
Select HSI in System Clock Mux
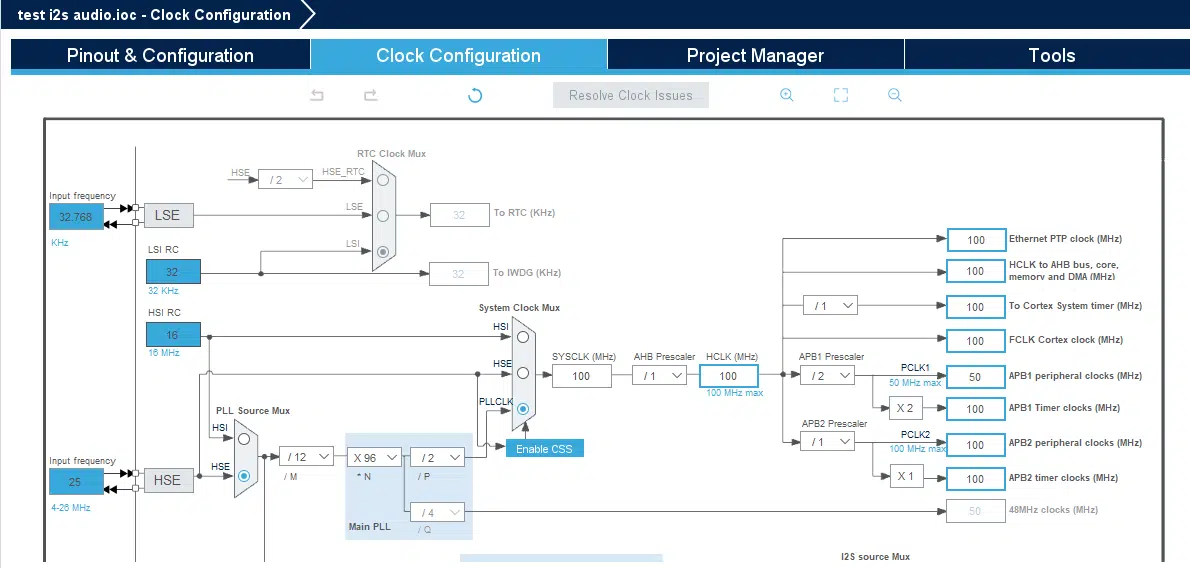523,337
